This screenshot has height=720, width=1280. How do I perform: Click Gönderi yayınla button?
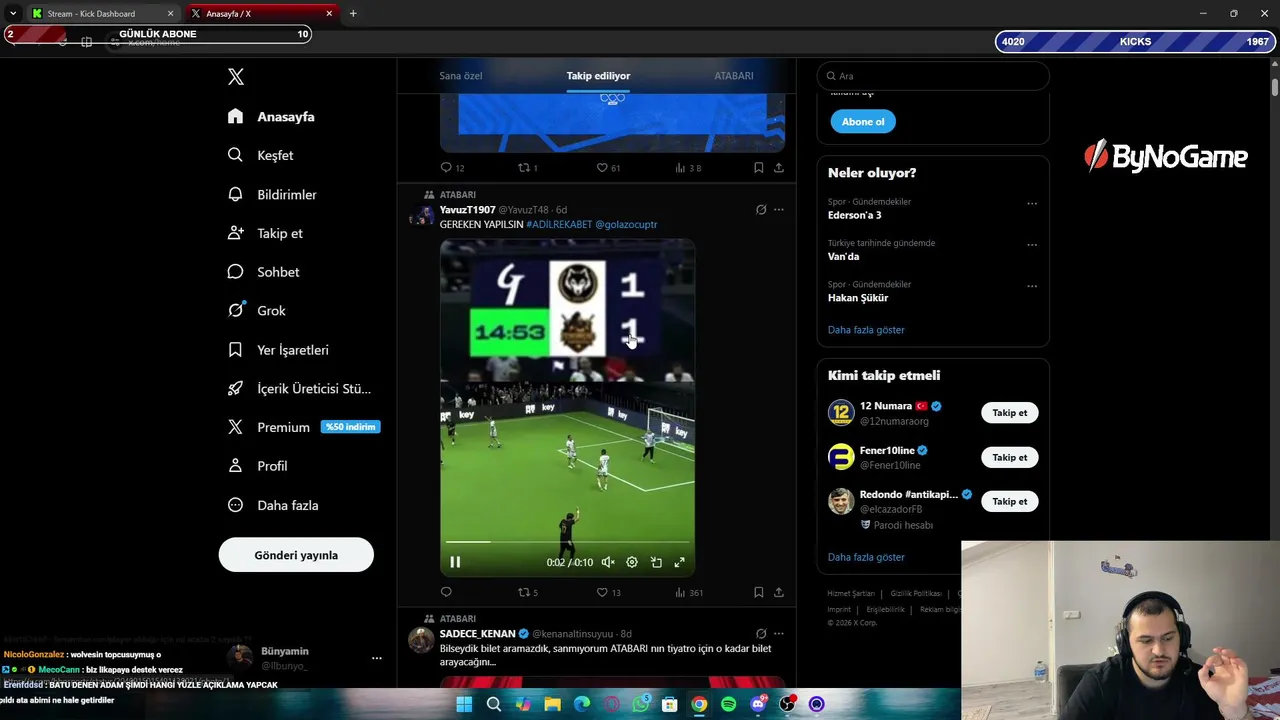point(296,555)
